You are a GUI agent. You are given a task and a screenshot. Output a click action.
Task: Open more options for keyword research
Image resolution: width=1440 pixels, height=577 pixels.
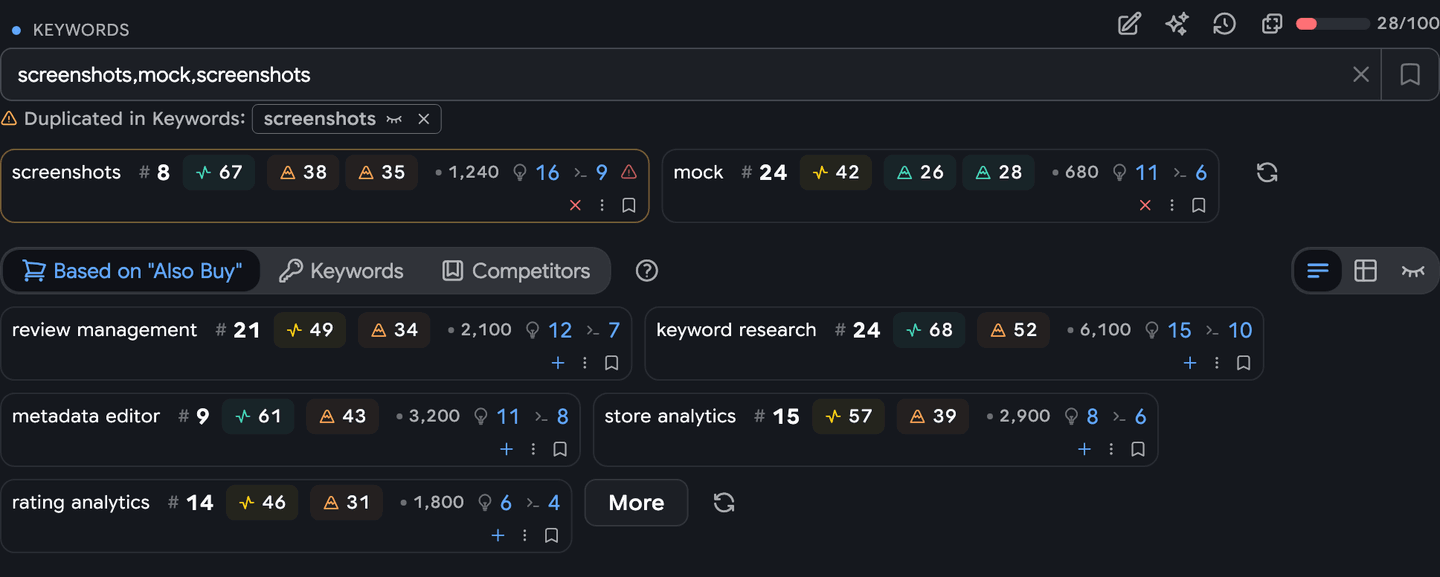[x=1217, y=363]
